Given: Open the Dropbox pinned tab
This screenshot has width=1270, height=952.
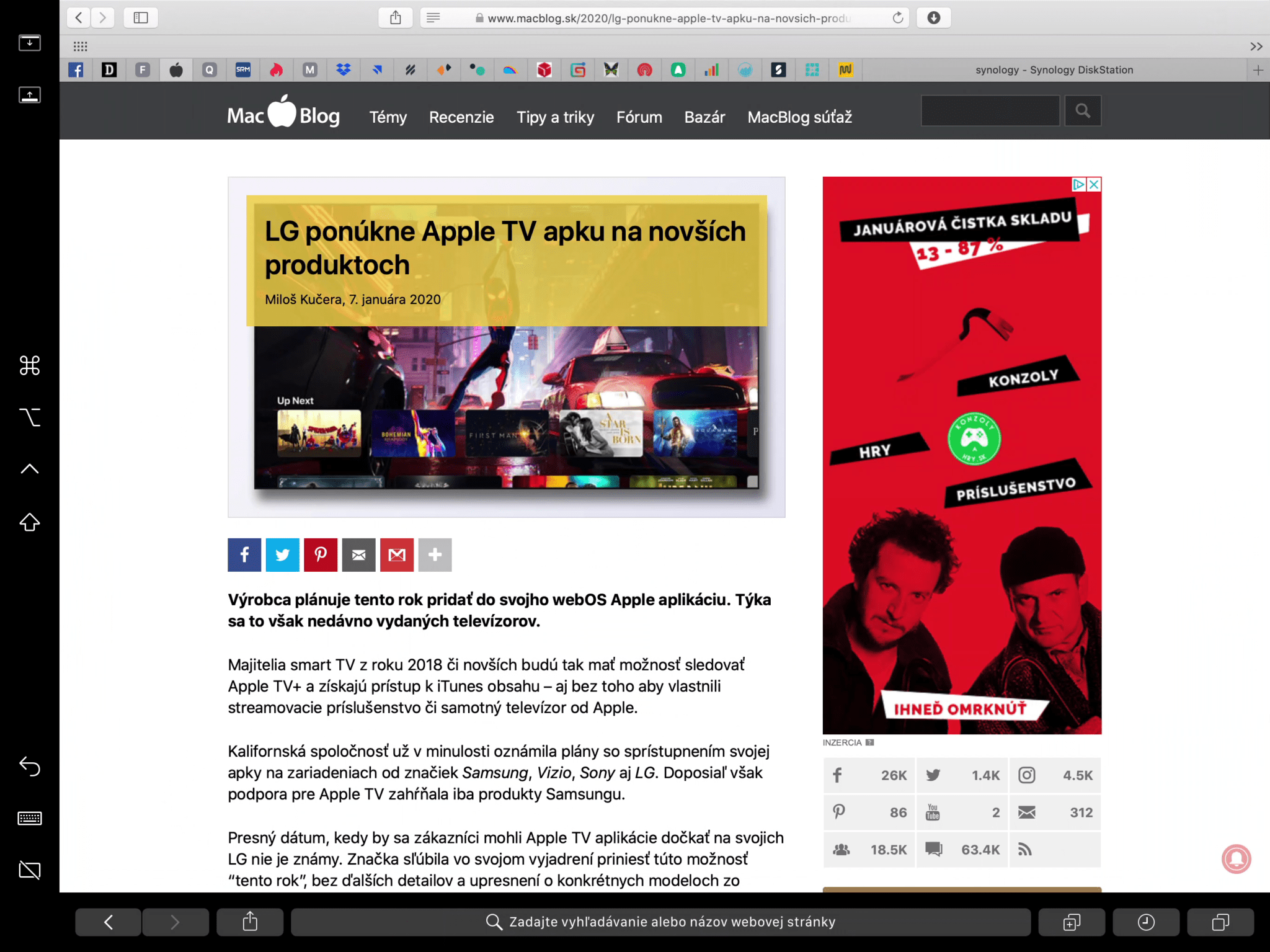Looking at the screenshot, I should [x=344, y=69].
